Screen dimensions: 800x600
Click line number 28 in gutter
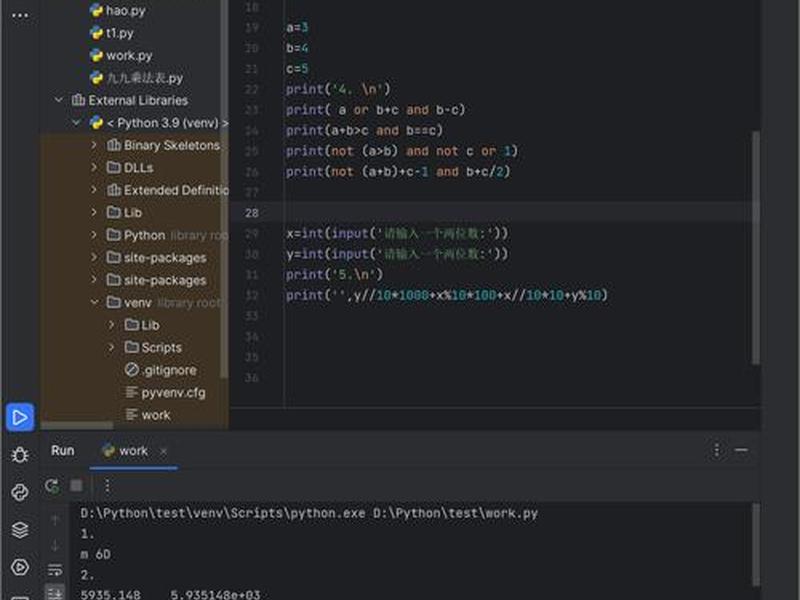pyautogui.click(x=252, y=213)
